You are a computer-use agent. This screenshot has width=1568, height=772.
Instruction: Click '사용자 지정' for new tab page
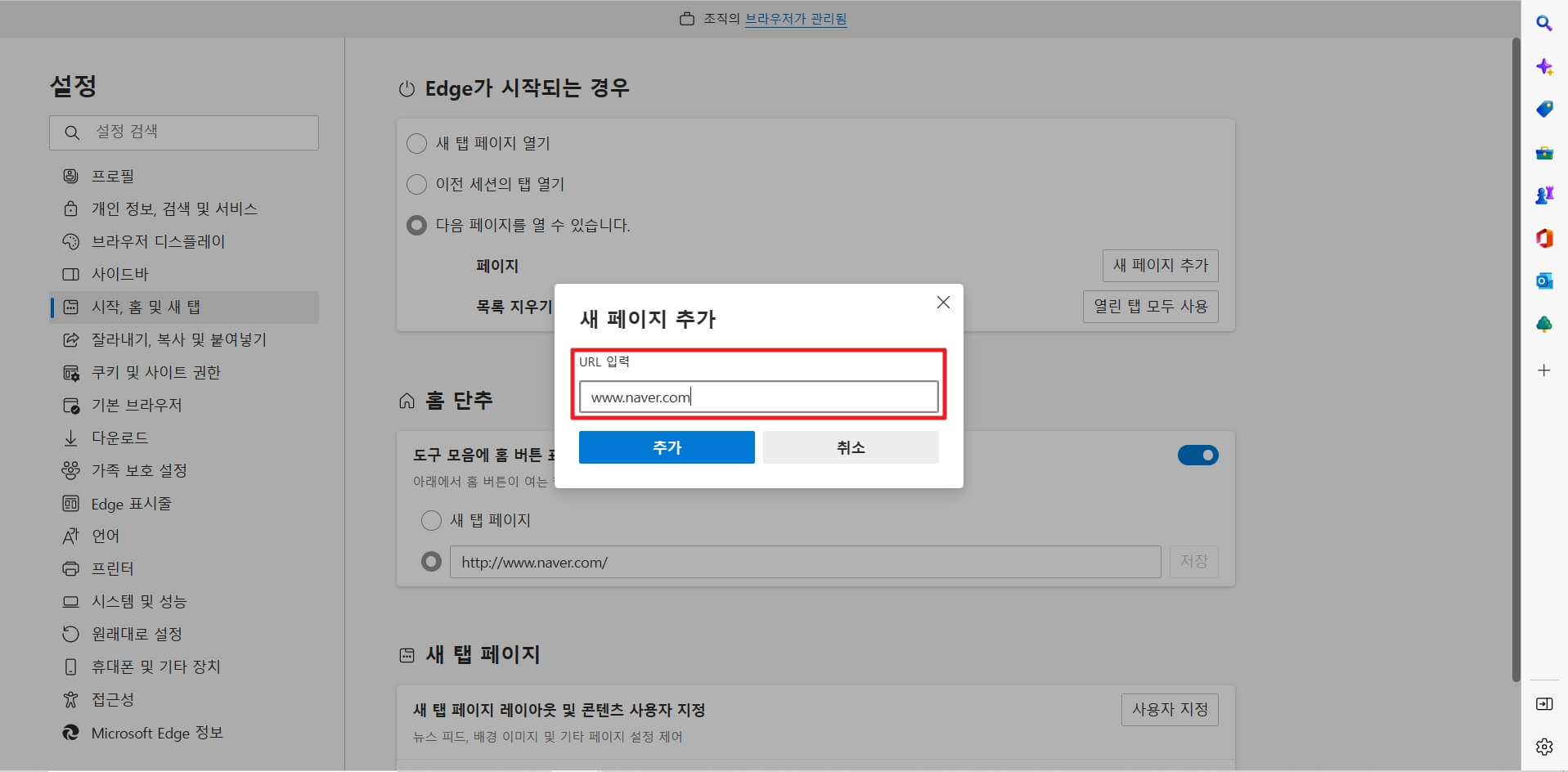1169,709
